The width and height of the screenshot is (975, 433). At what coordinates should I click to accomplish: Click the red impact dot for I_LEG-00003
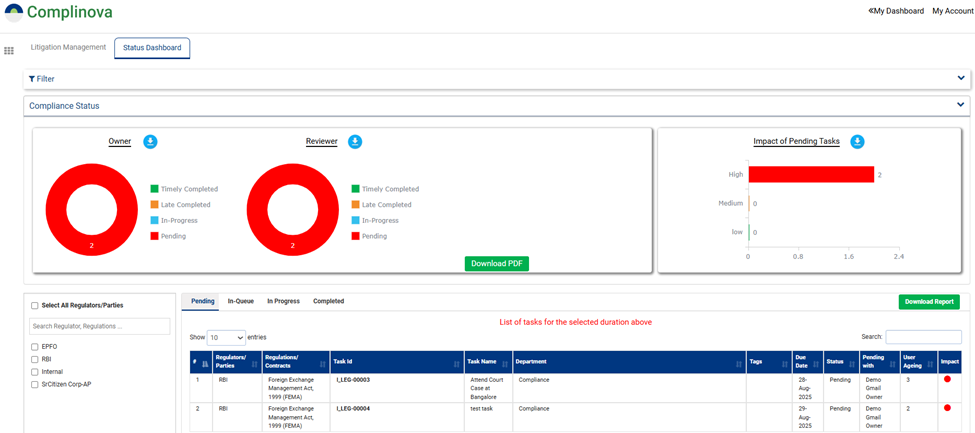click(947, 380)
